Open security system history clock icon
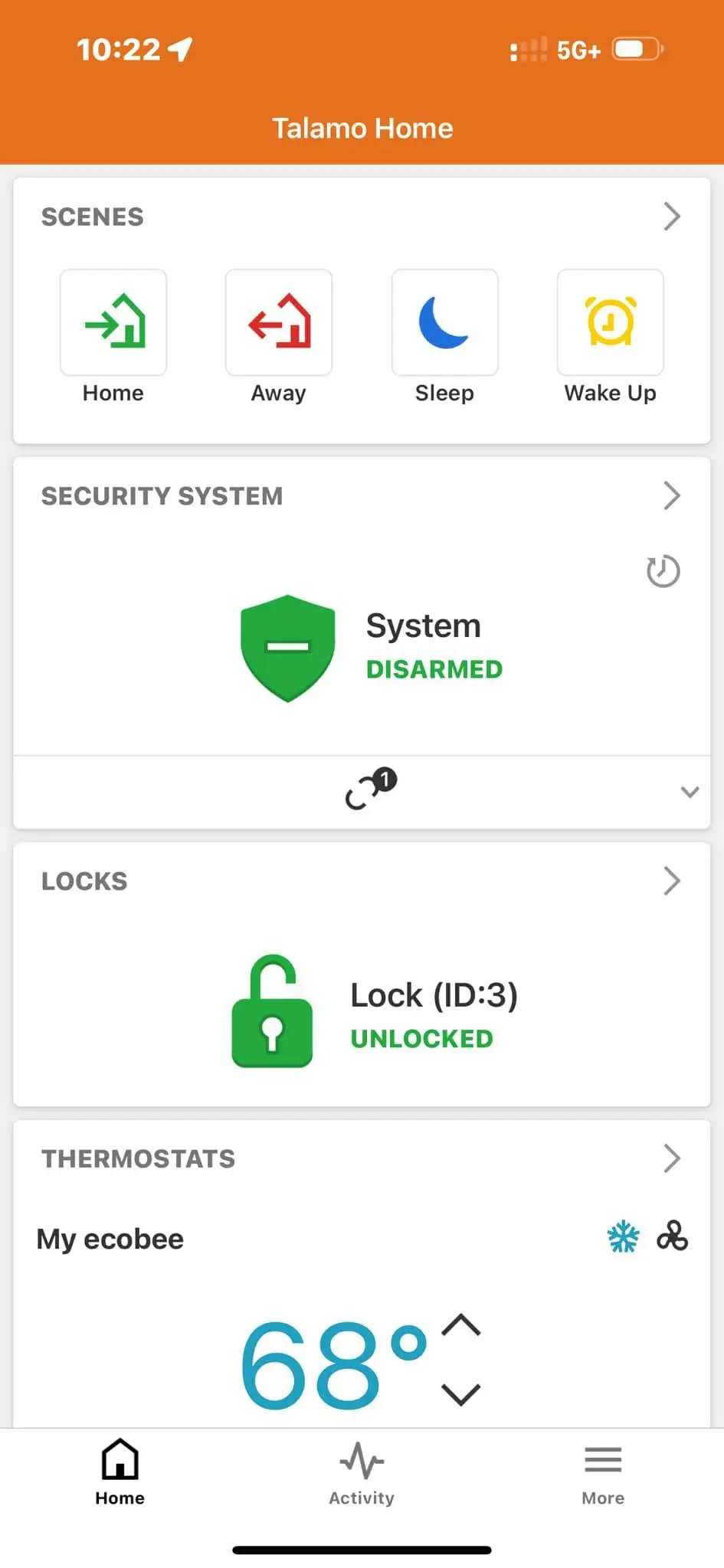The width and height of the screenshot is (724, 1568). tap(663, 571)
